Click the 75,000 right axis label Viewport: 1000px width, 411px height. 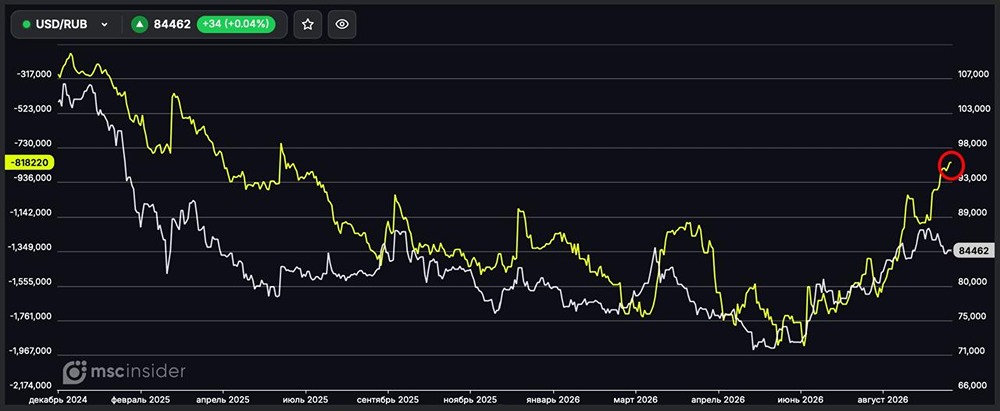pyautogui.click(x=973, y=317)
